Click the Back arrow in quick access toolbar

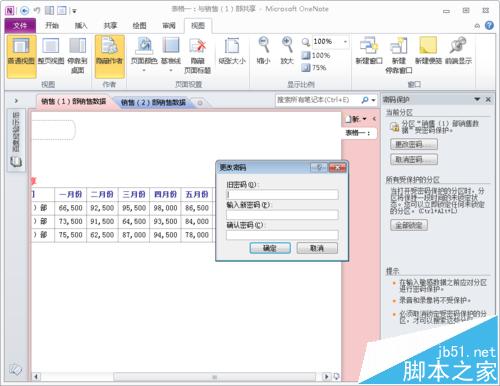(24, 11)
